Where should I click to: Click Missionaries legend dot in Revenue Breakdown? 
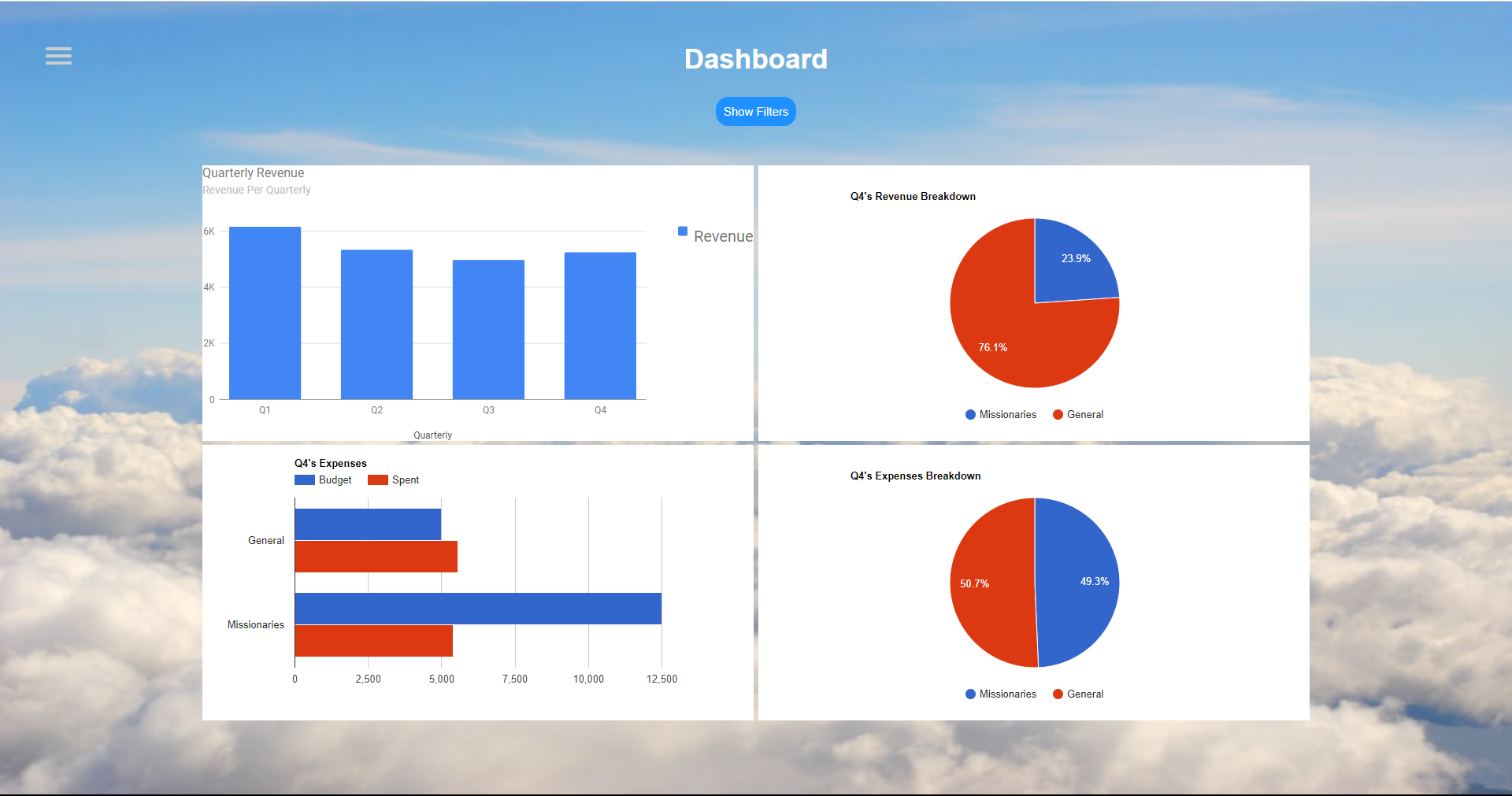970,415
